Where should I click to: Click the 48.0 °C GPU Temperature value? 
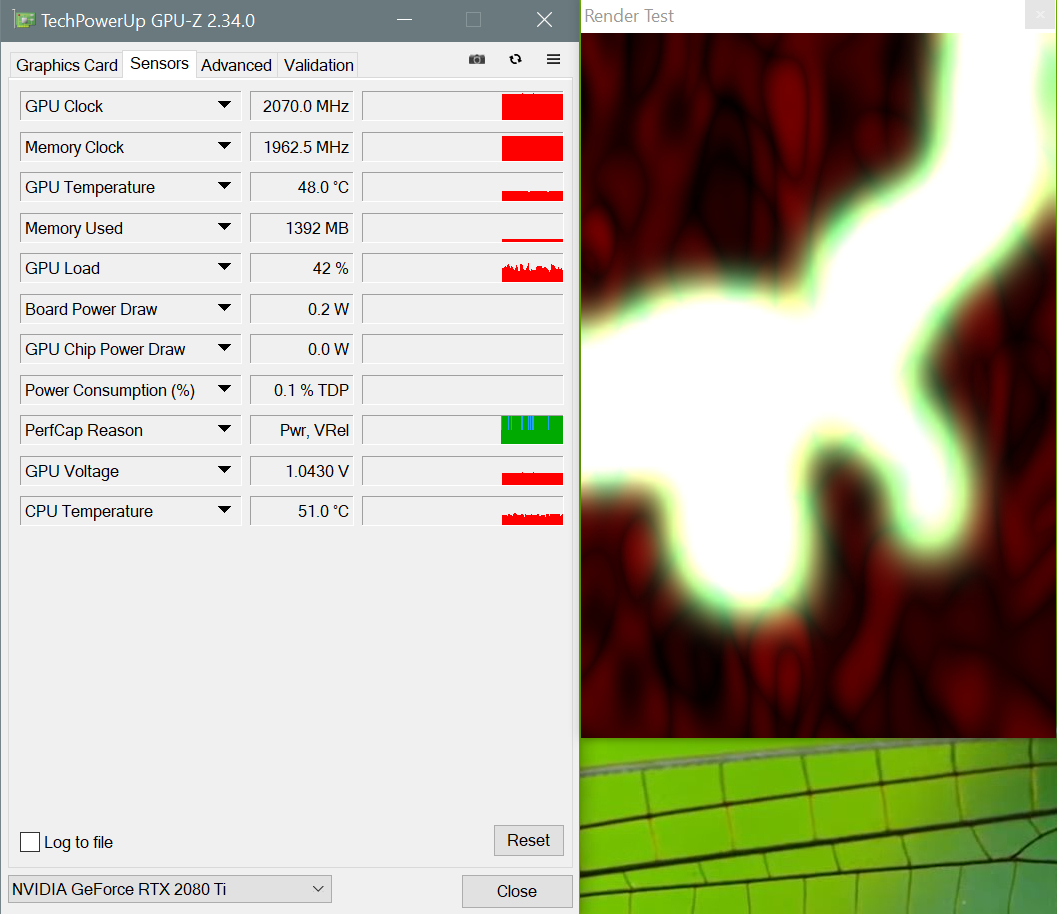(x=302, y=187)
